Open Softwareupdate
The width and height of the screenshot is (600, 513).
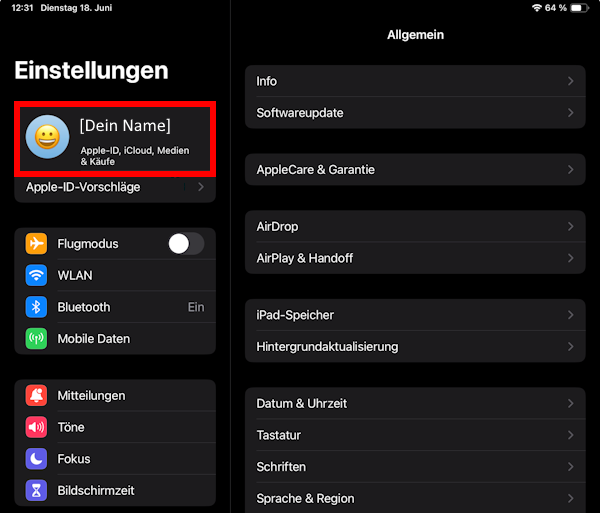point(415,113)
